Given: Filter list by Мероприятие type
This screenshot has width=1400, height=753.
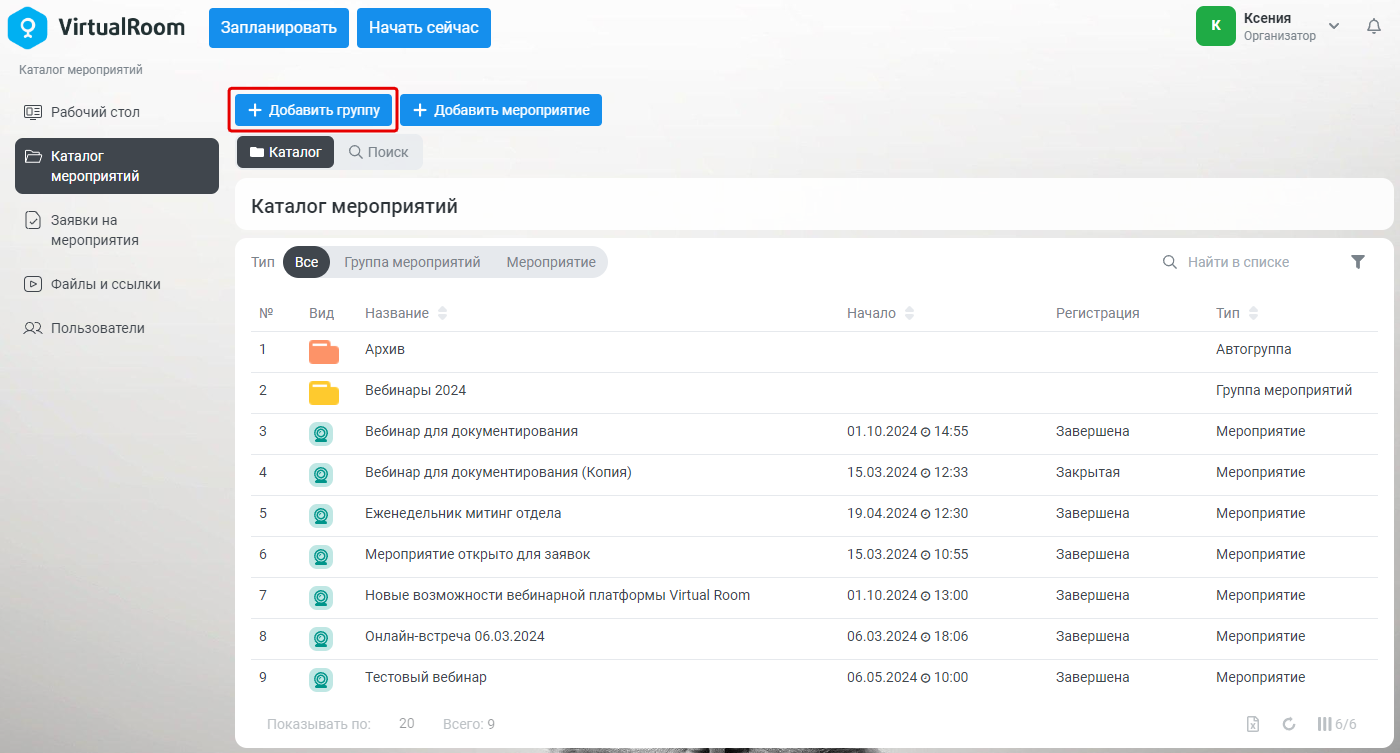Looking at the screenshot, I should 551,262.
